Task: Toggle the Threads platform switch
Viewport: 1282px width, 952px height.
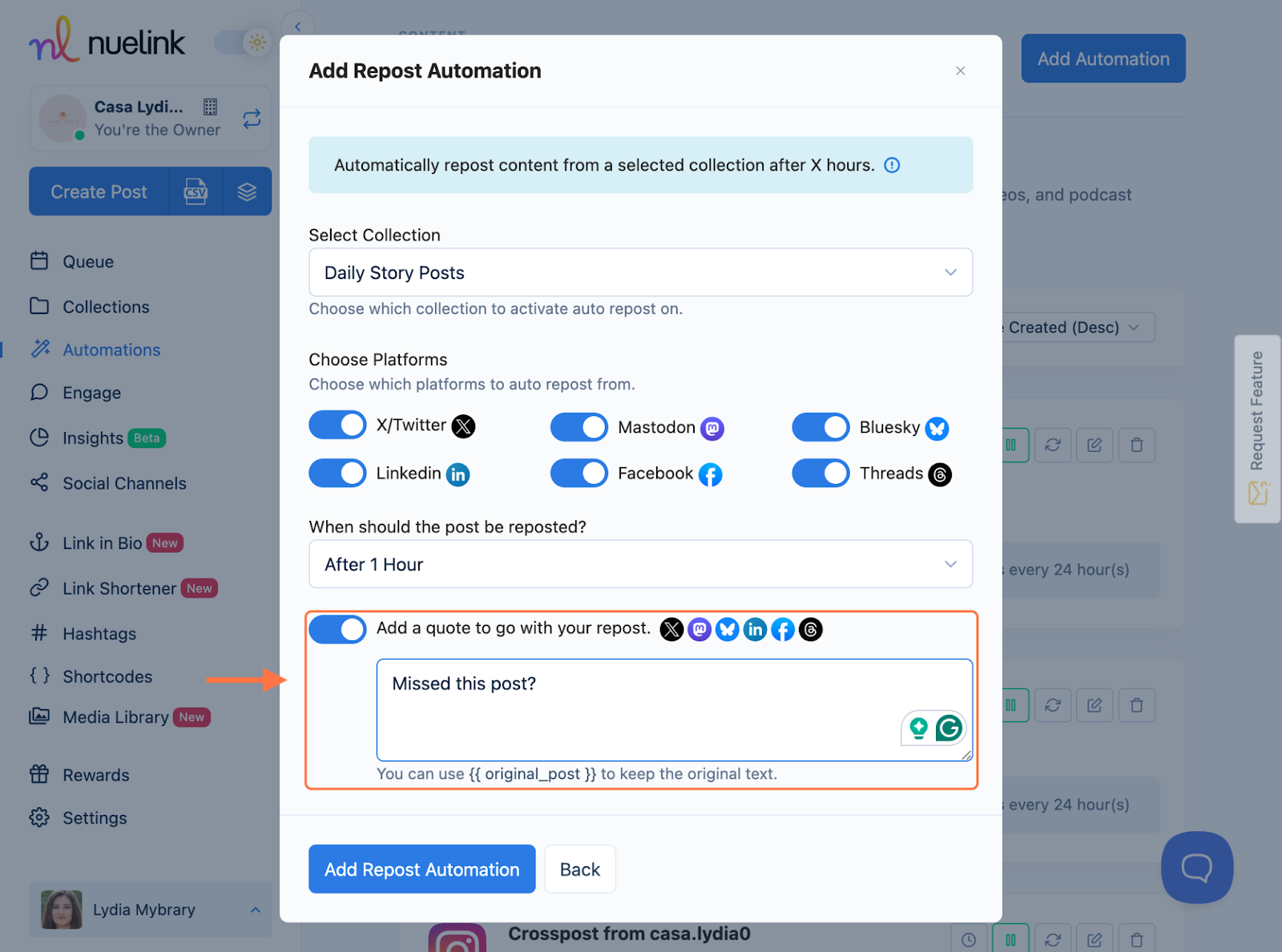Action: pyautogui.click(x=820, y=473)
